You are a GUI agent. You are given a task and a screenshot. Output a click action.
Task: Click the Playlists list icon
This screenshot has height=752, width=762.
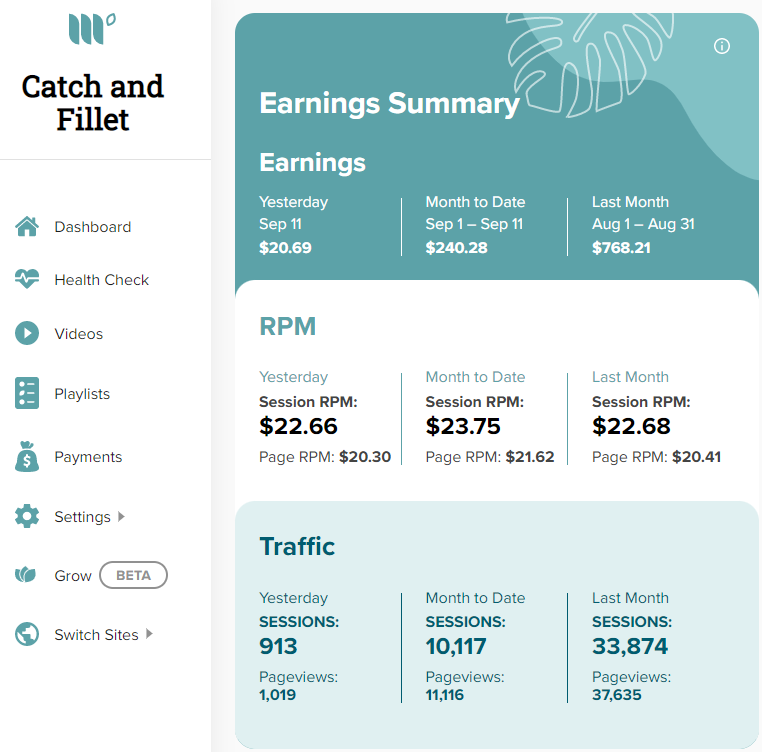[x=27, y=393]
